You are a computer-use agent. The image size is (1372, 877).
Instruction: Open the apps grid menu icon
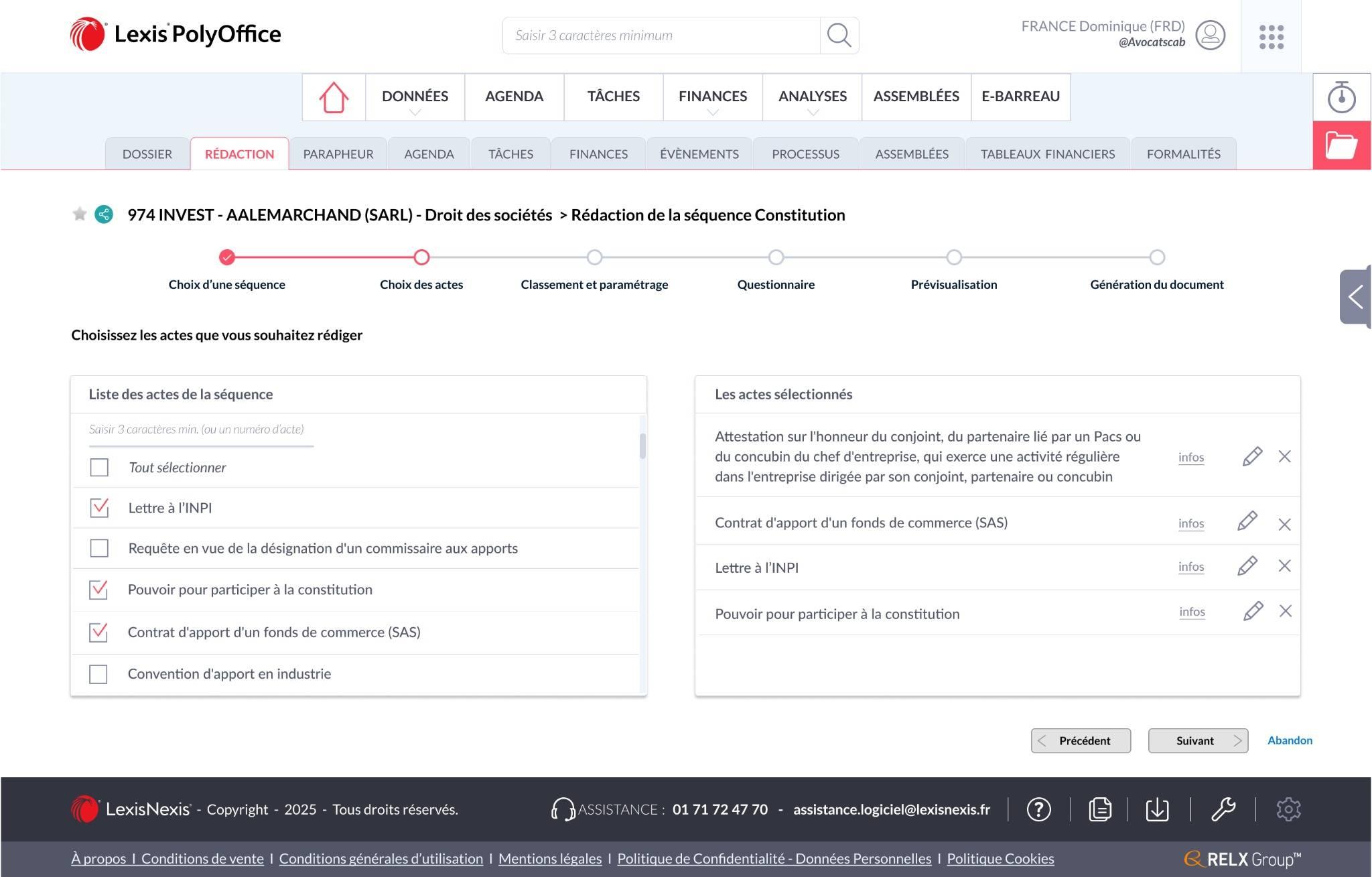pos(1271,37)
